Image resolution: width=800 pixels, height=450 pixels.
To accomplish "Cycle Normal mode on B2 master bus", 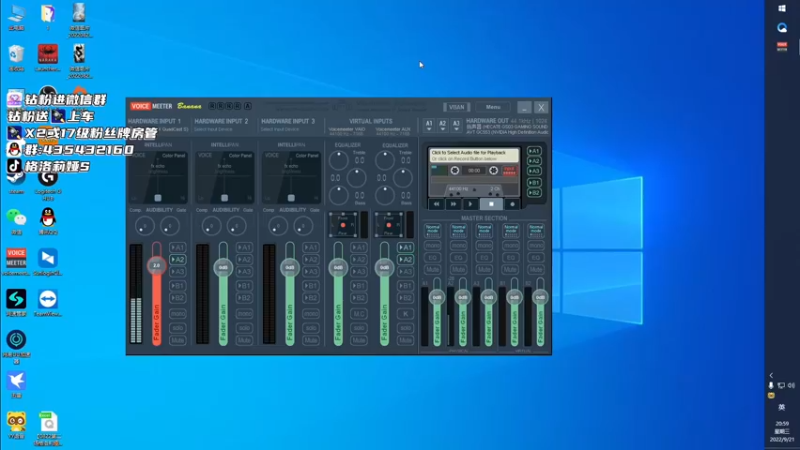I will tap(536, 231).
